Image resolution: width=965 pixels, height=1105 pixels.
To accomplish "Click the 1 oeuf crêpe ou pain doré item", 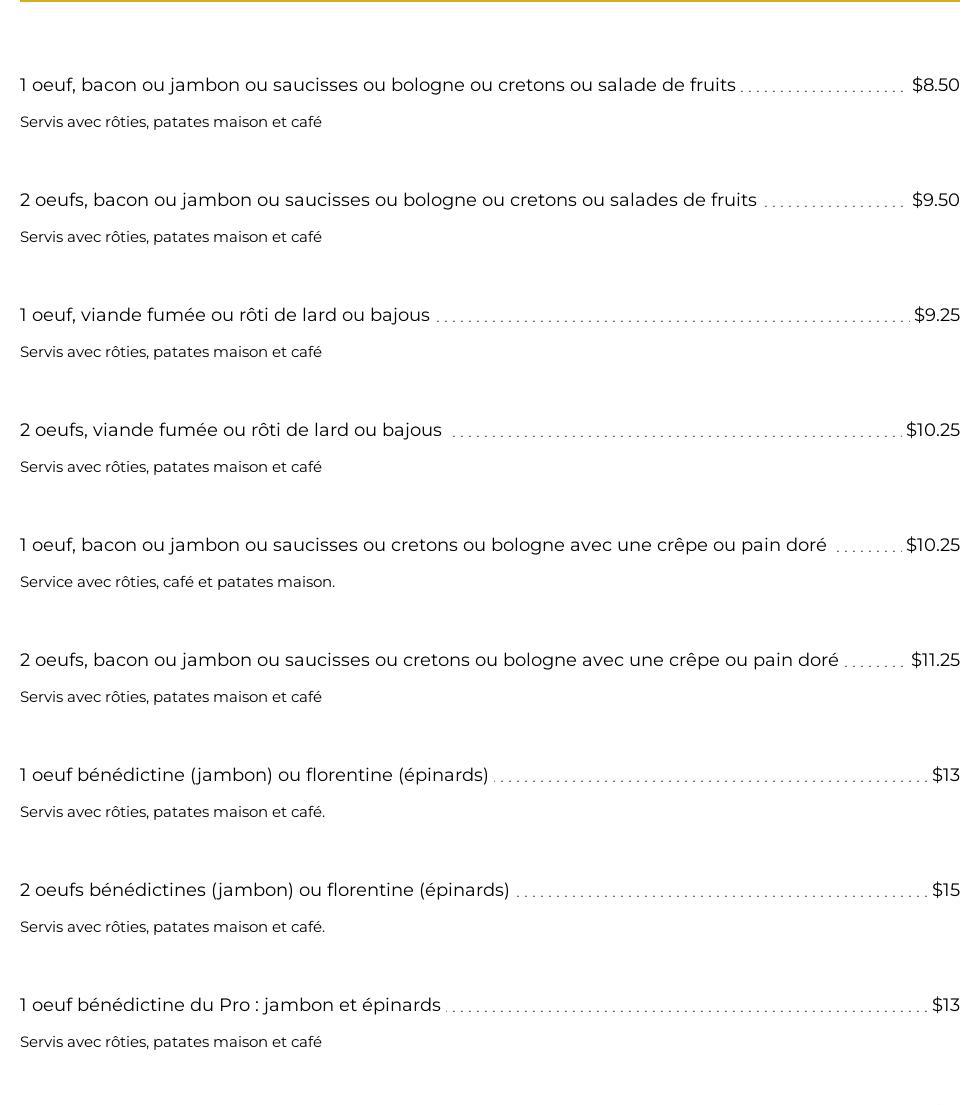I will [x=423, y=545].
